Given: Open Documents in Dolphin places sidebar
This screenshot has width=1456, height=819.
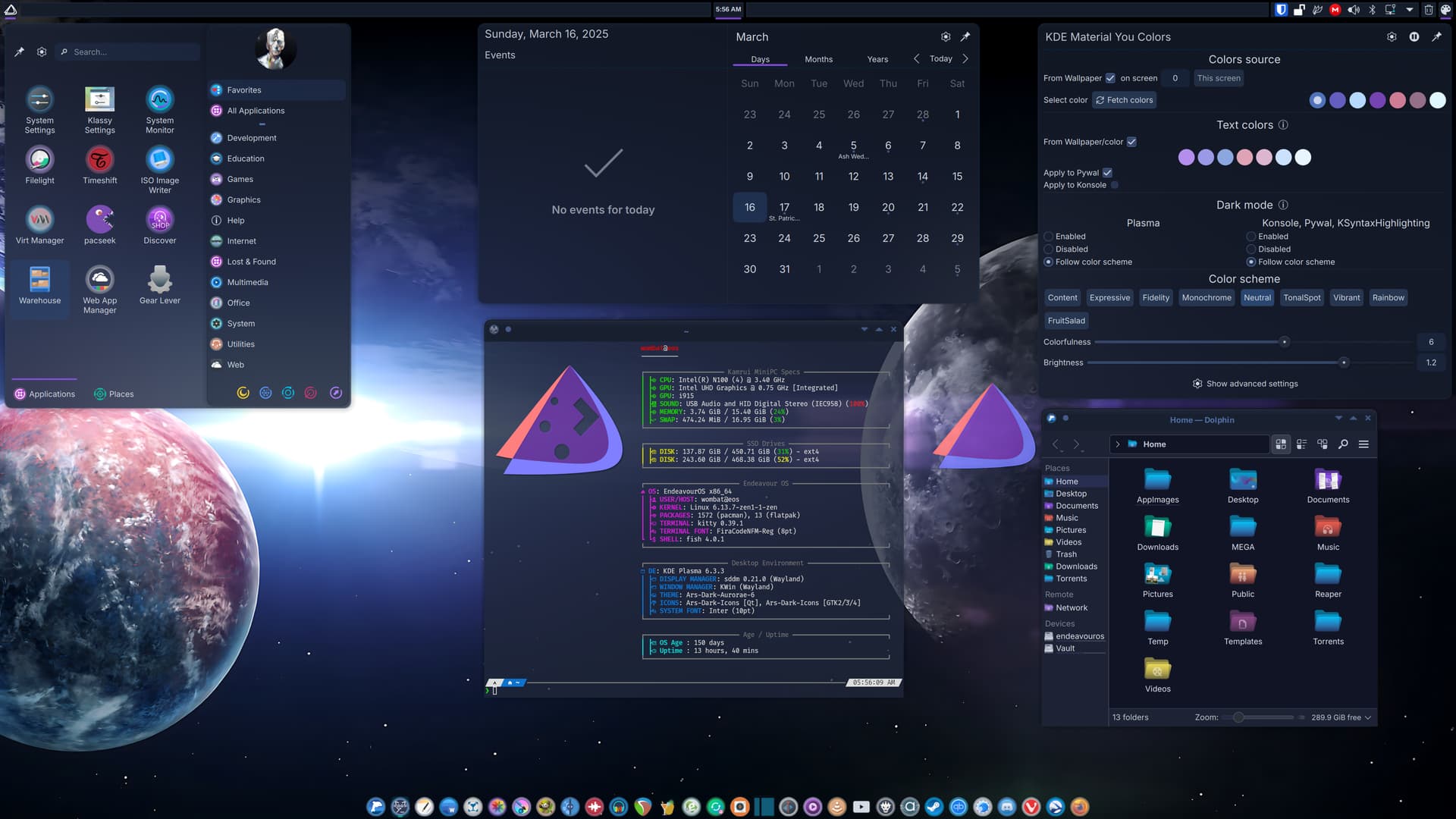Looking at the screenshot, I should coord(1076,506).
